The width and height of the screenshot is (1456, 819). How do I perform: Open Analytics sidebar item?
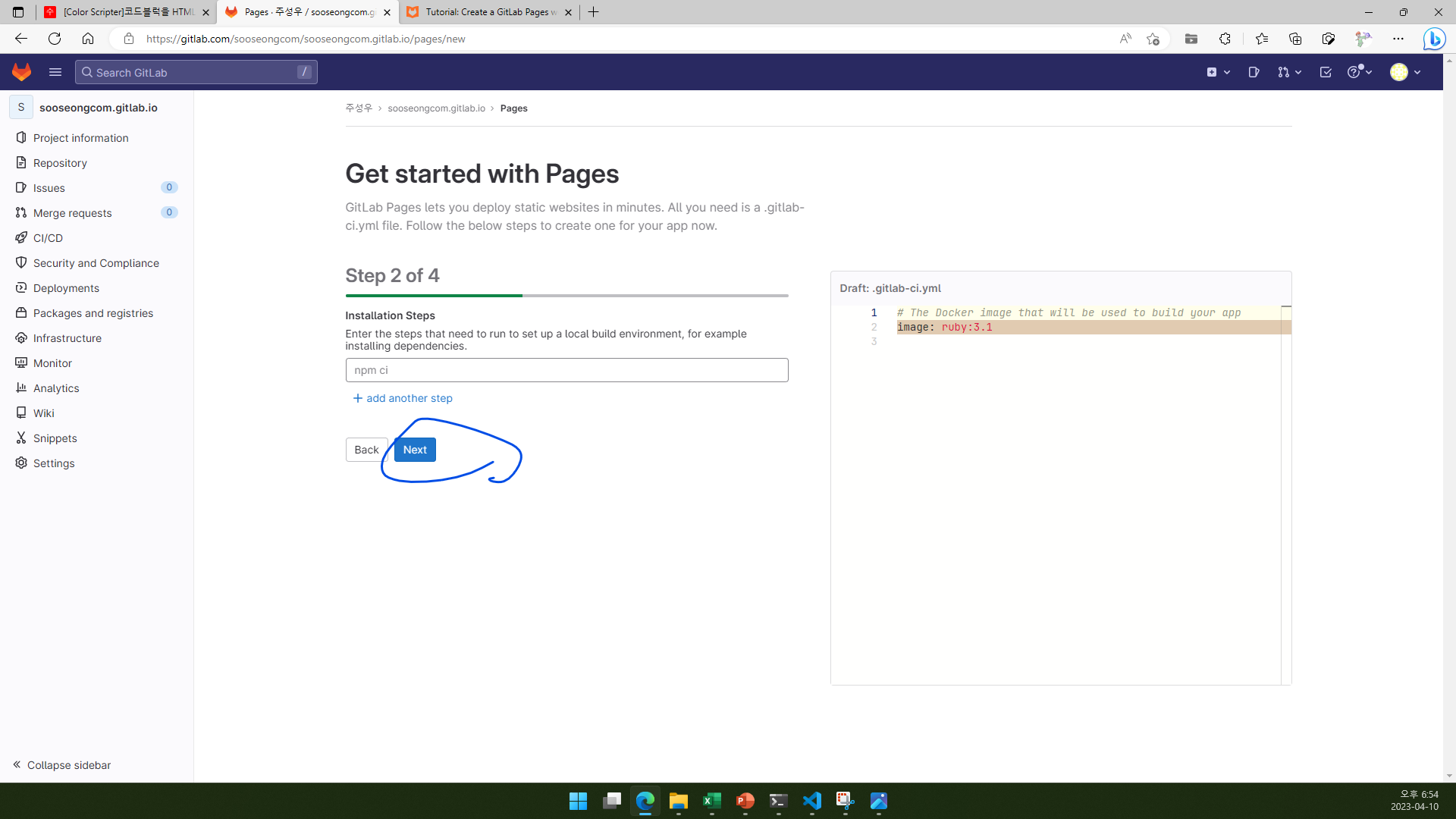point(56,388)
